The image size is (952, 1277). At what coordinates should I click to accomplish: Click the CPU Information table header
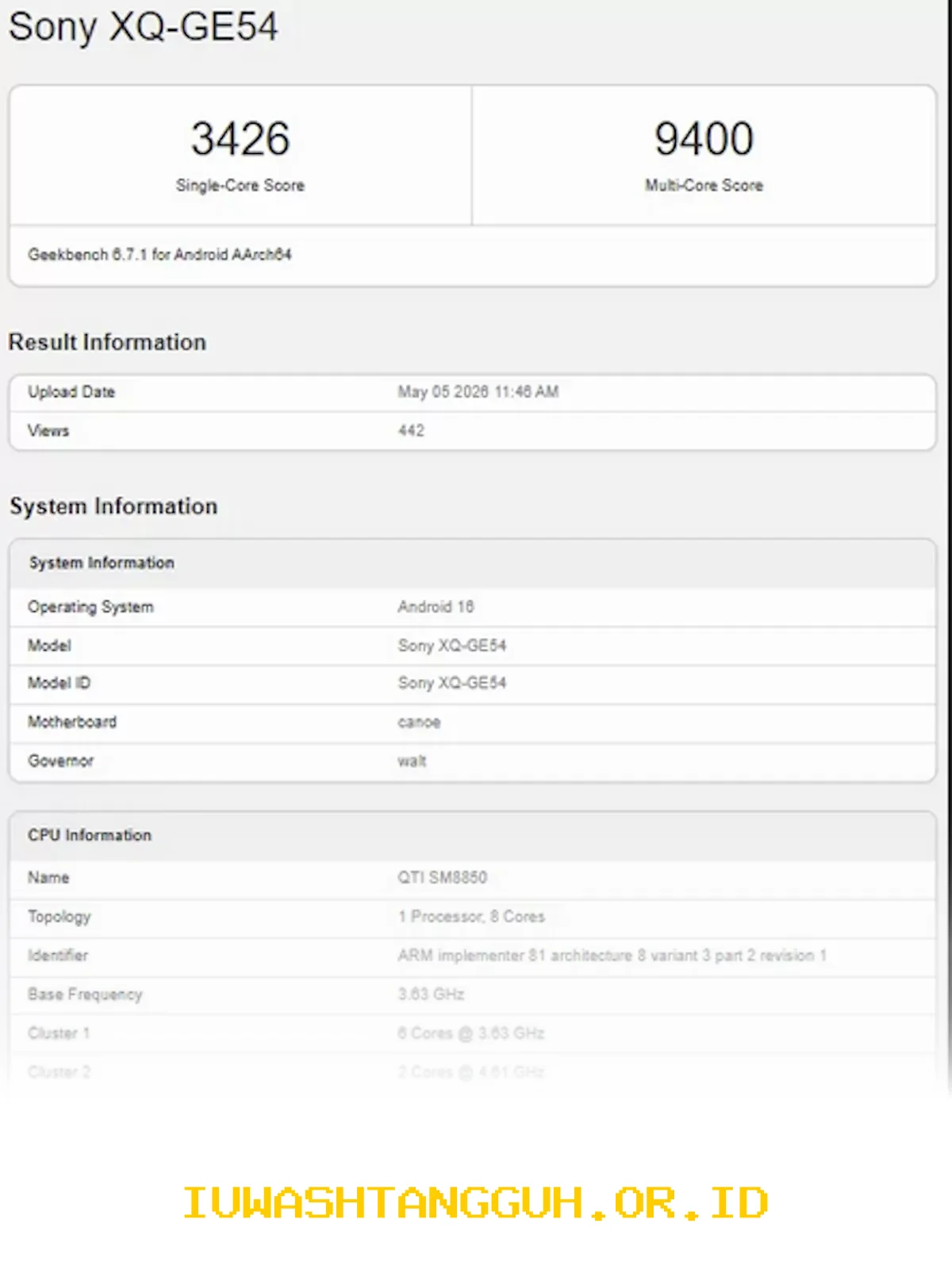click(90, 836)
